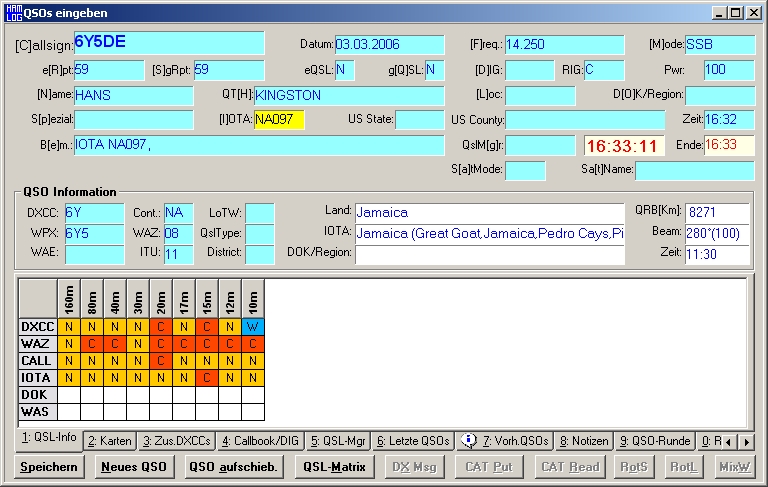This screenshot has width=768, height=487.
Task: Click the Datum field showing 03.03.2006
Action: coord(388,45)
